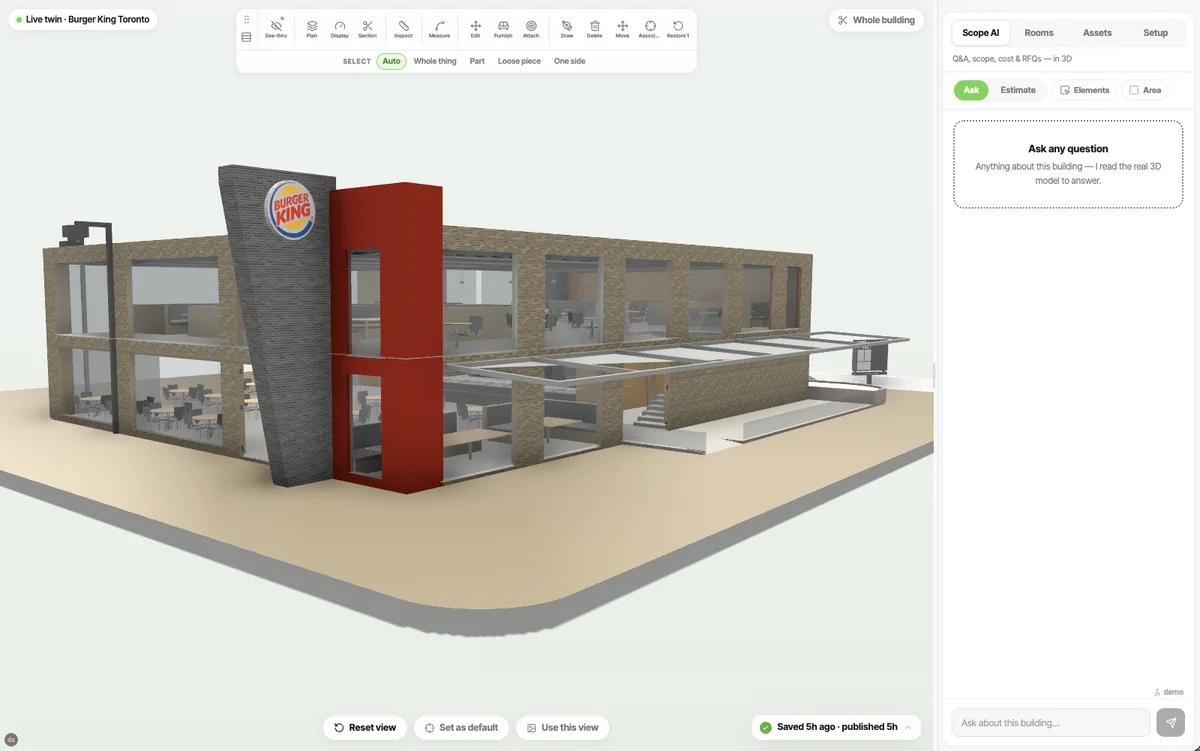Click the Ask about this building input
The height and width of the screenshot is (751, 1200).
(x=1051, y=723)
